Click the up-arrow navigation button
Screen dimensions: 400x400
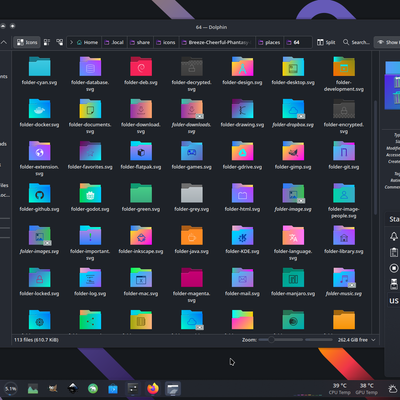click(4, 42)
